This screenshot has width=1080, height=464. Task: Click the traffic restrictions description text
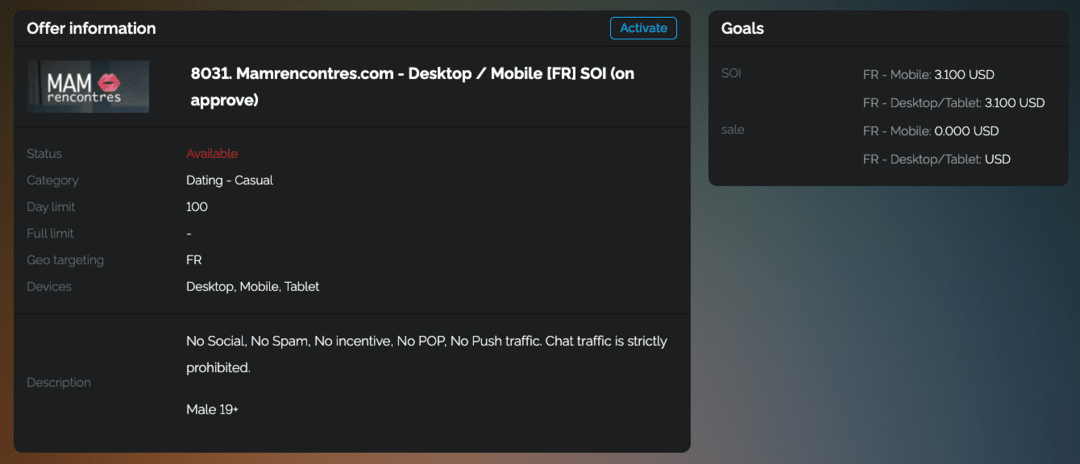coord(426,354)
